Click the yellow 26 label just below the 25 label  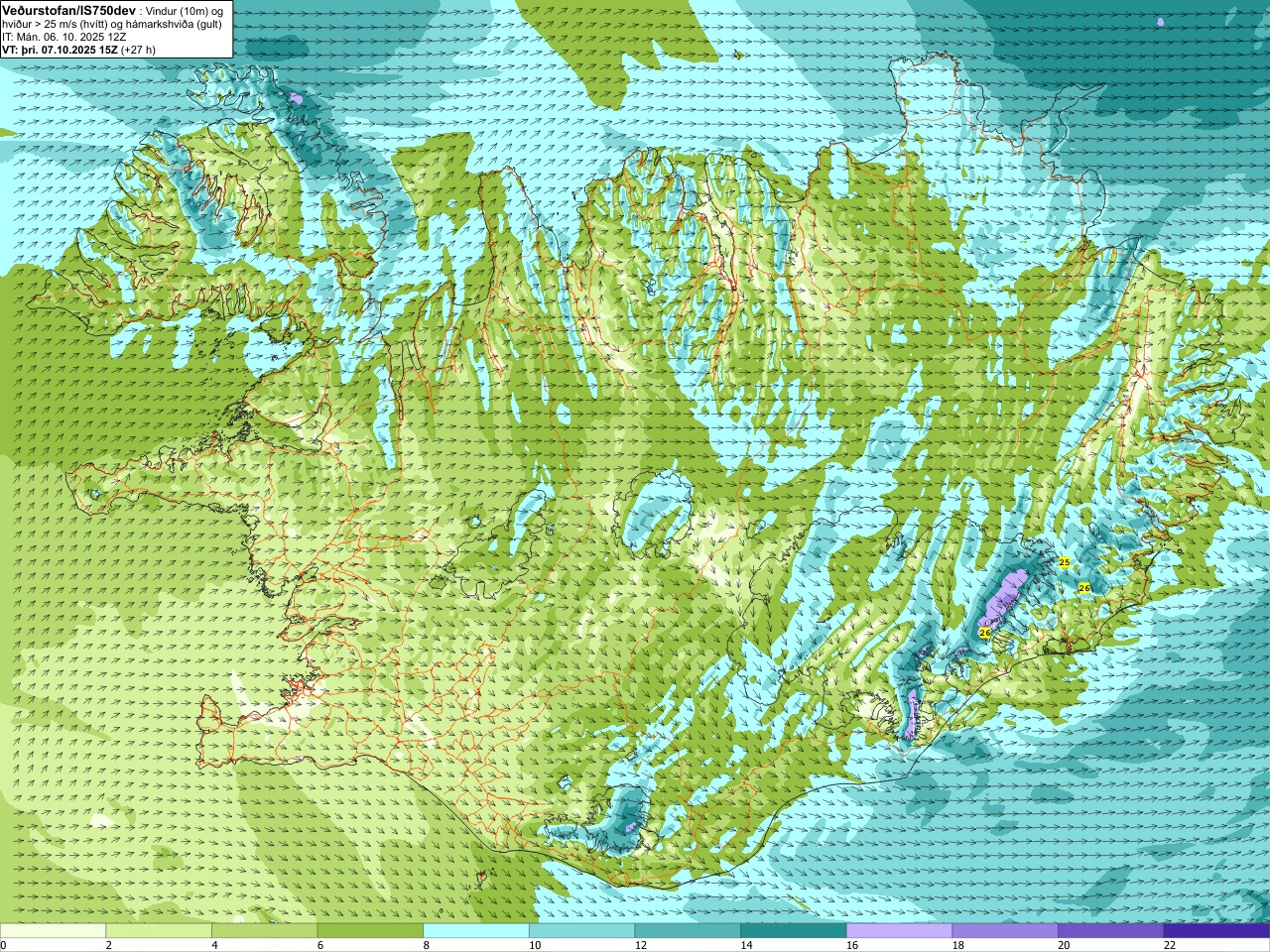tap(1084, 588)
